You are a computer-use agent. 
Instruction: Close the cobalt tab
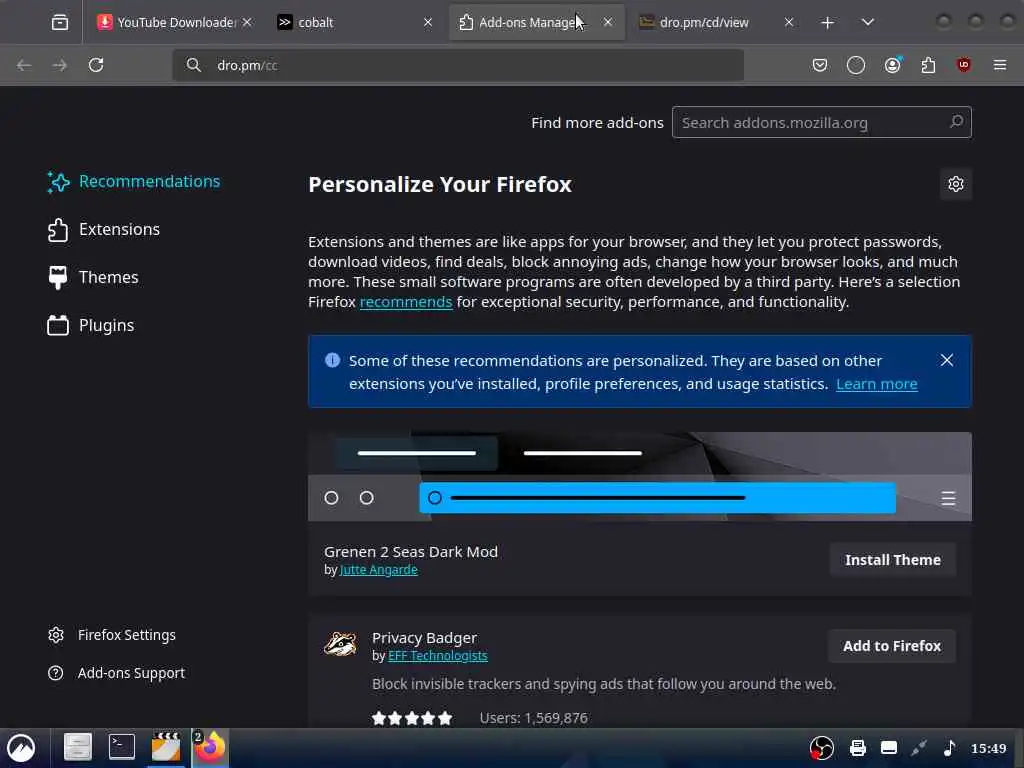(428, 22)
